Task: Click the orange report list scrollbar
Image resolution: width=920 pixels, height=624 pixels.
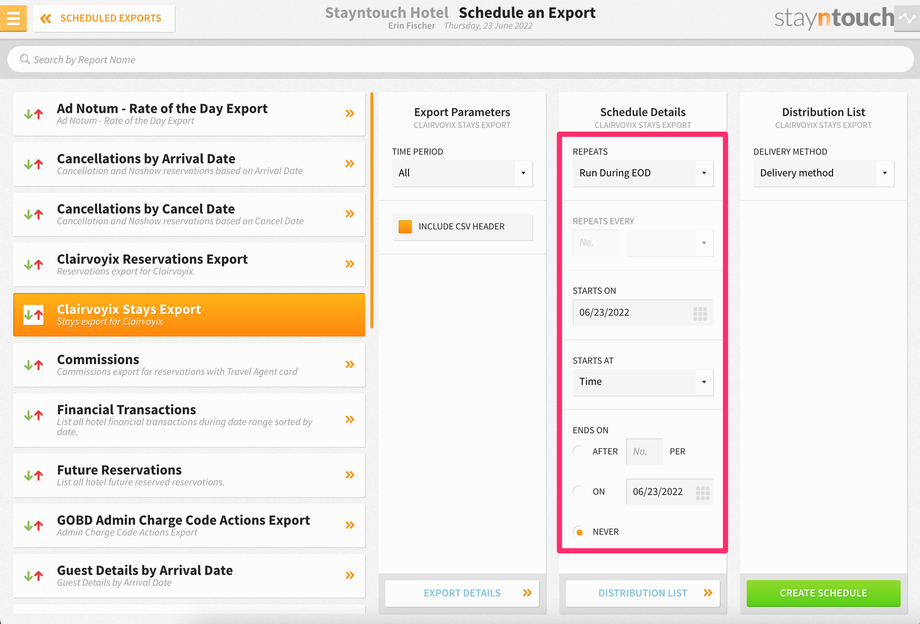Action: [371, 210]
